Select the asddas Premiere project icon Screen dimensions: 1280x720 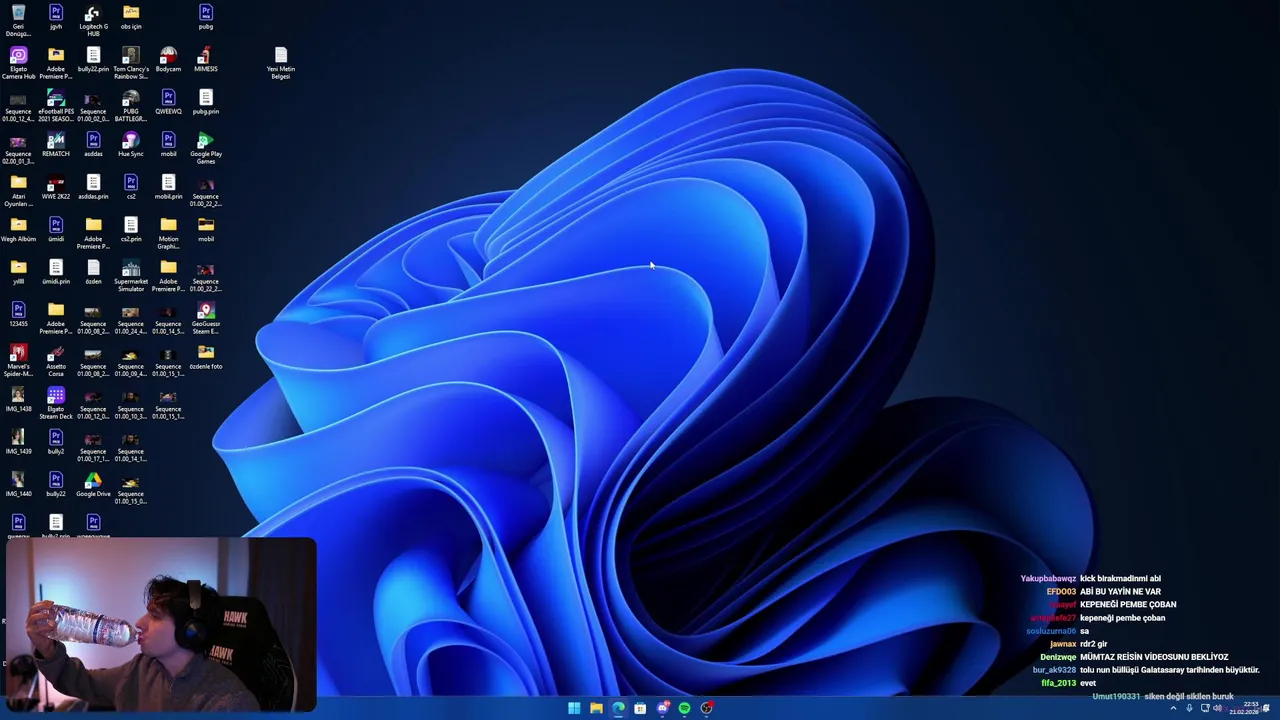coord(93,145)
